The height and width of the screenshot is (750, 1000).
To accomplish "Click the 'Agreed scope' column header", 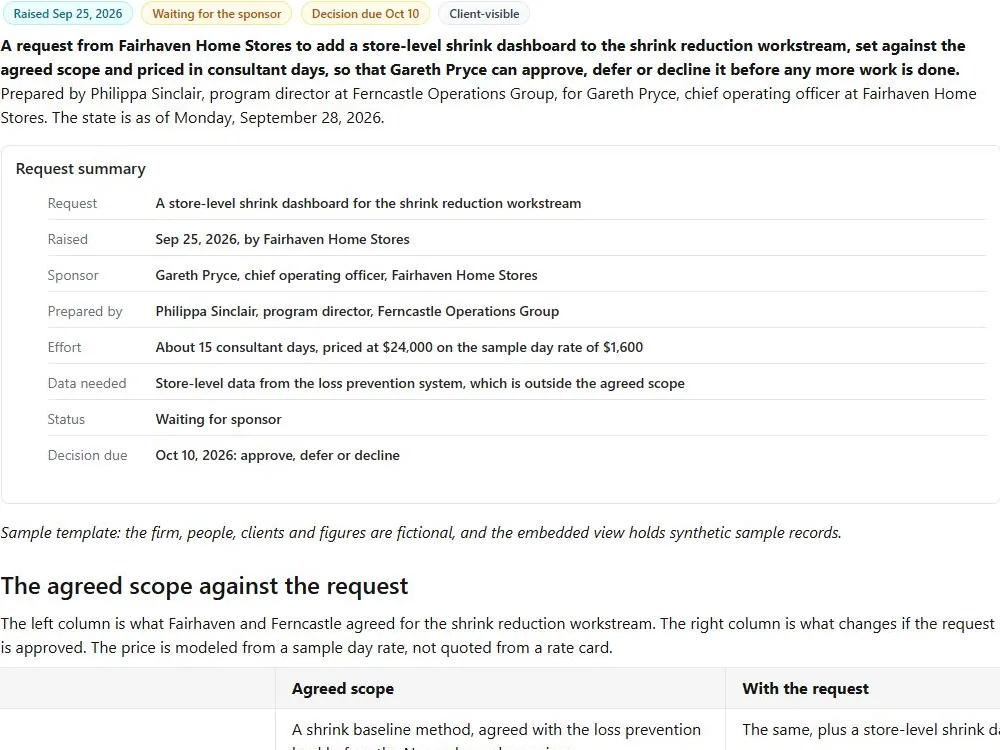I will click(x=342, y=689).
